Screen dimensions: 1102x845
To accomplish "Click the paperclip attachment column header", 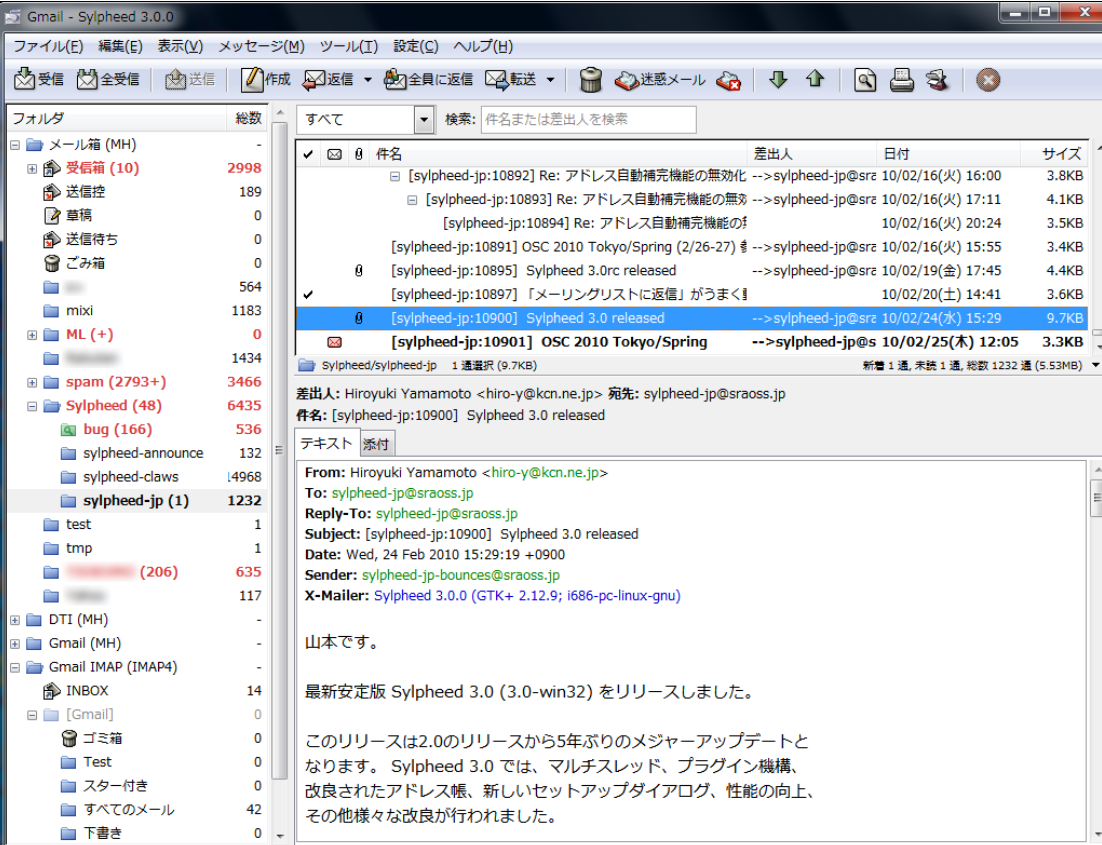I will point(358,154).
